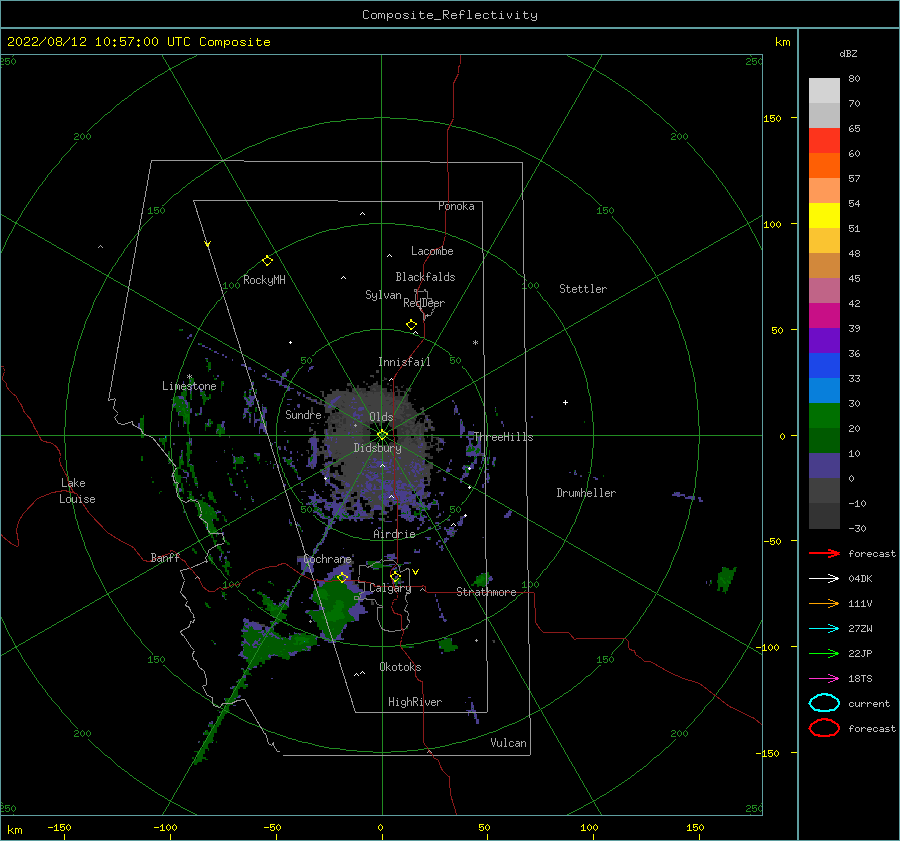Click the red forecast arrow in legend
This screenshot has width=900, height=841.
pyautogui.click(x=824, y=553)
